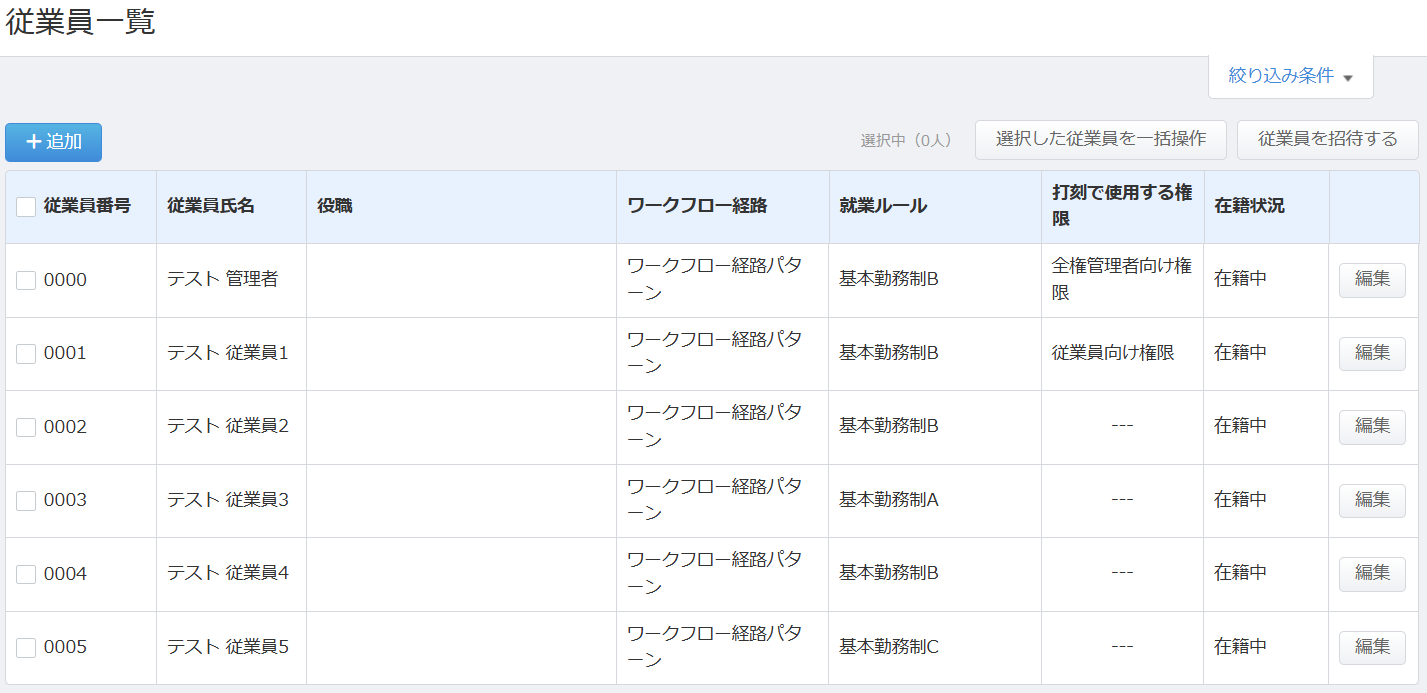Image resolution: width=1427 pixels, height=693 pixels.
Task: Click the blue 追加 add button
Action: pos(53,142)
